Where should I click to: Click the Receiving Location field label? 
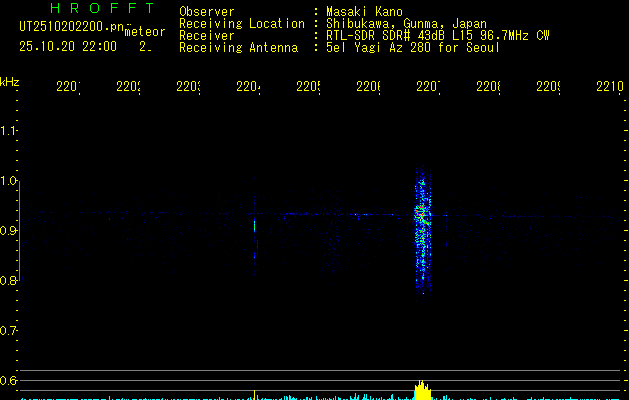(242, 24)
